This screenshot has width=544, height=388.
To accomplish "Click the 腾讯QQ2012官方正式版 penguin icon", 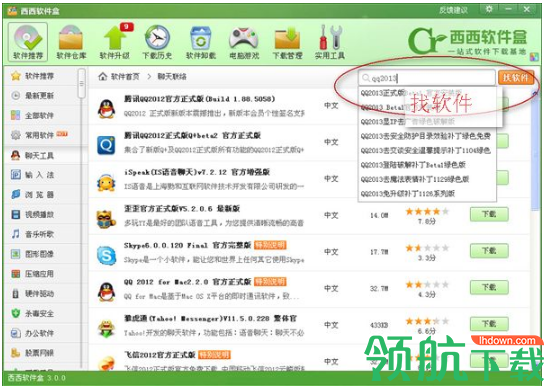I will click(106, 108).
